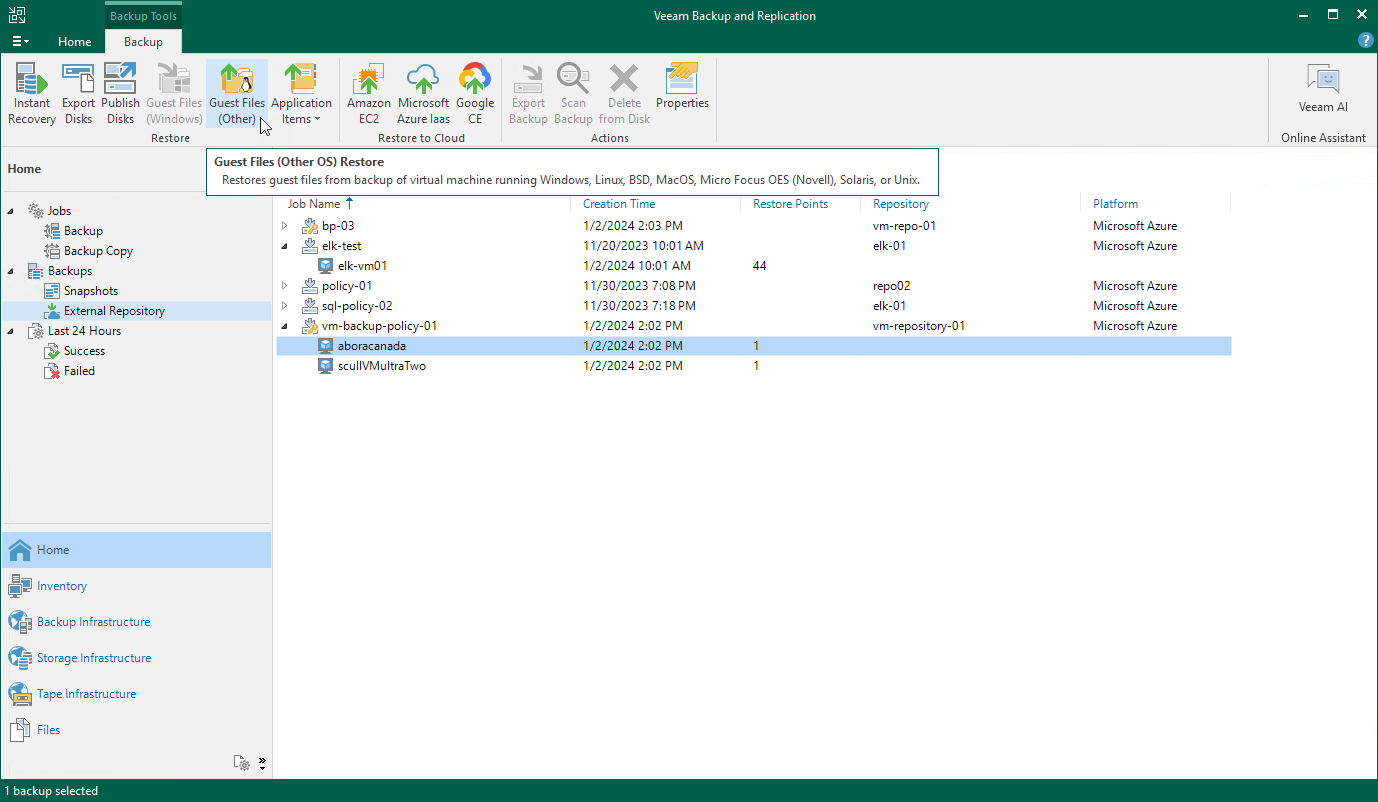Click the 44 restore points value

[x=760, y=266]
